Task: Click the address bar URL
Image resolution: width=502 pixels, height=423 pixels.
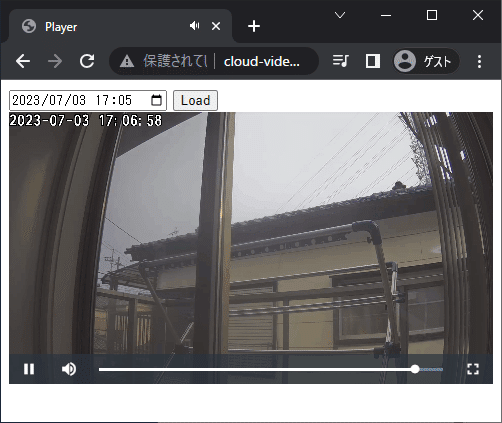Action: [262, 61]
